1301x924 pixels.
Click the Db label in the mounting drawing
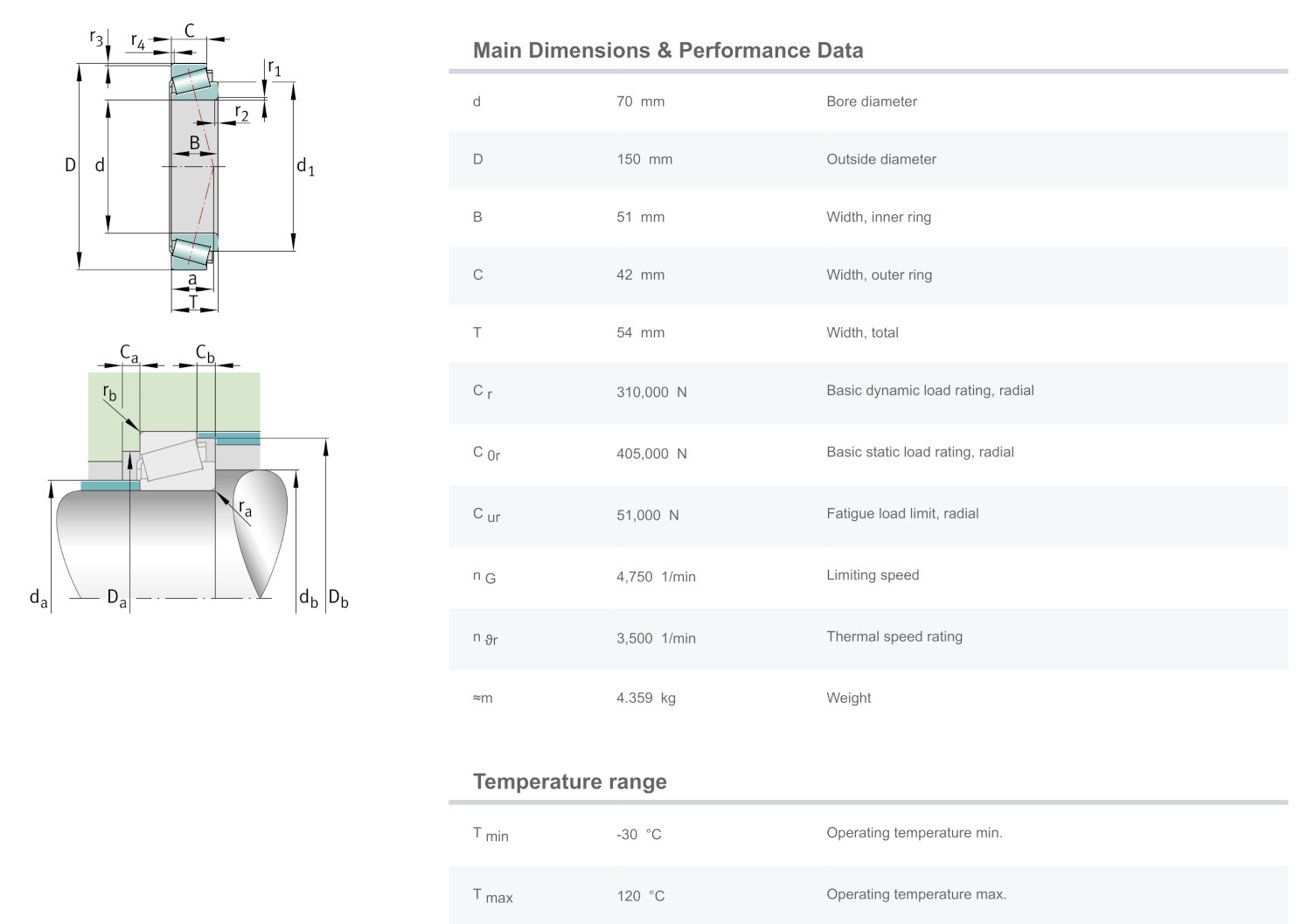(x=338, y=599)
